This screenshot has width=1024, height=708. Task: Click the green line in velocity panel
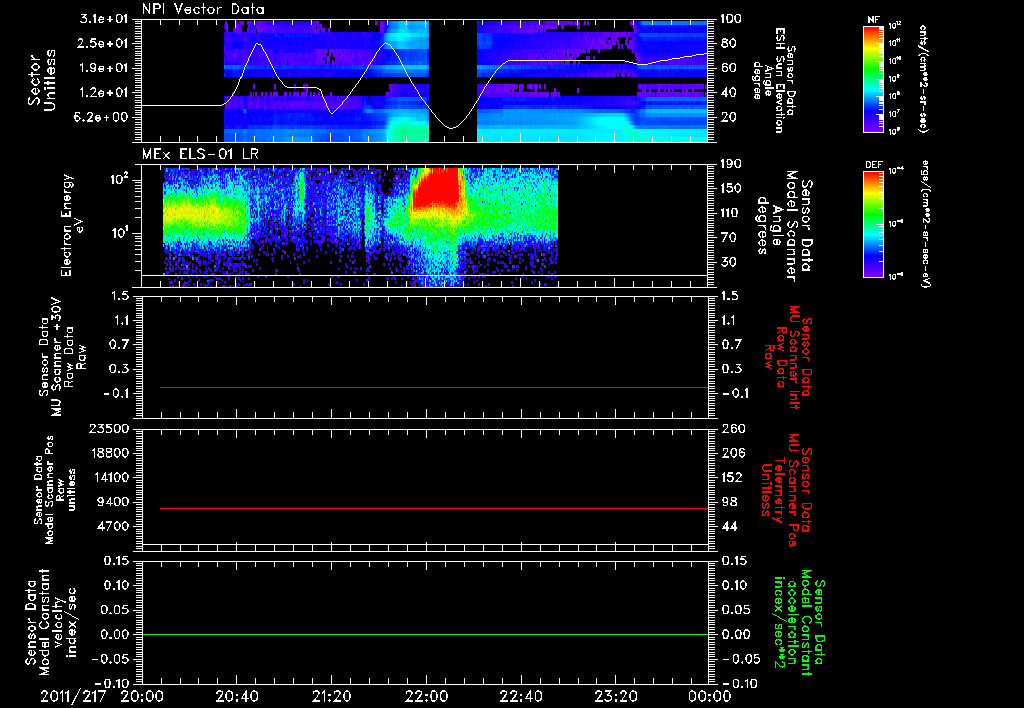coord(425,634)
